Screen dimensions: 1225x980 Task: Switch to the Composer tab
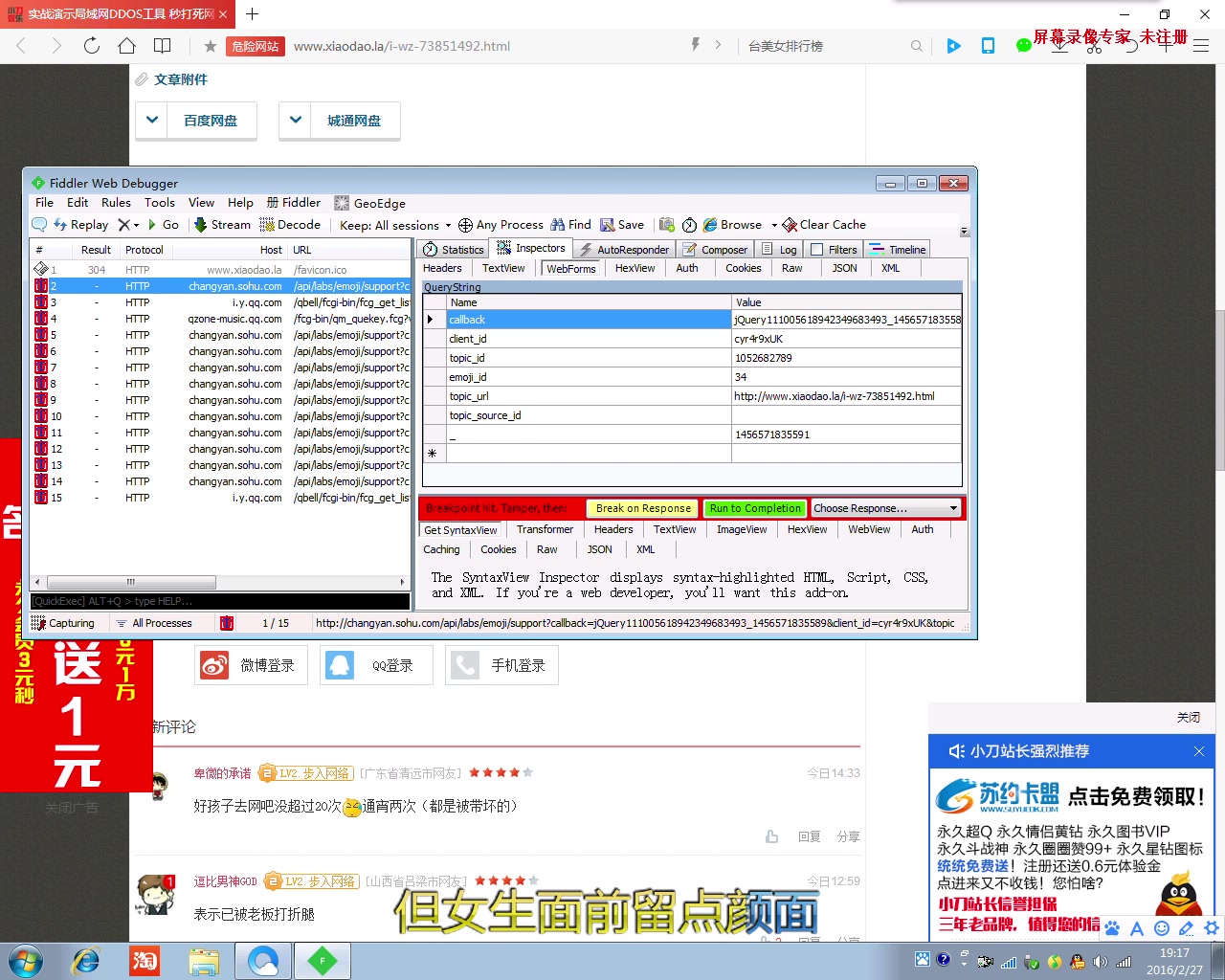point(715,250)
